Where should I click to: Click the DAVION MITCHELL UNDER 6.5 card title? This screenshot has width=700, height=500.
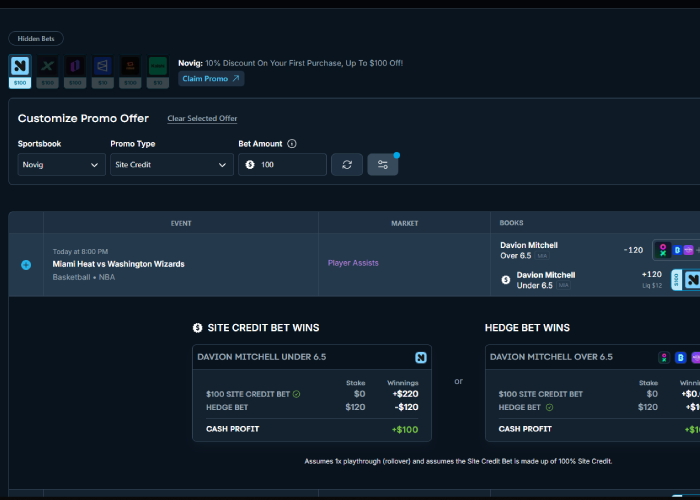tap(262, 357)
